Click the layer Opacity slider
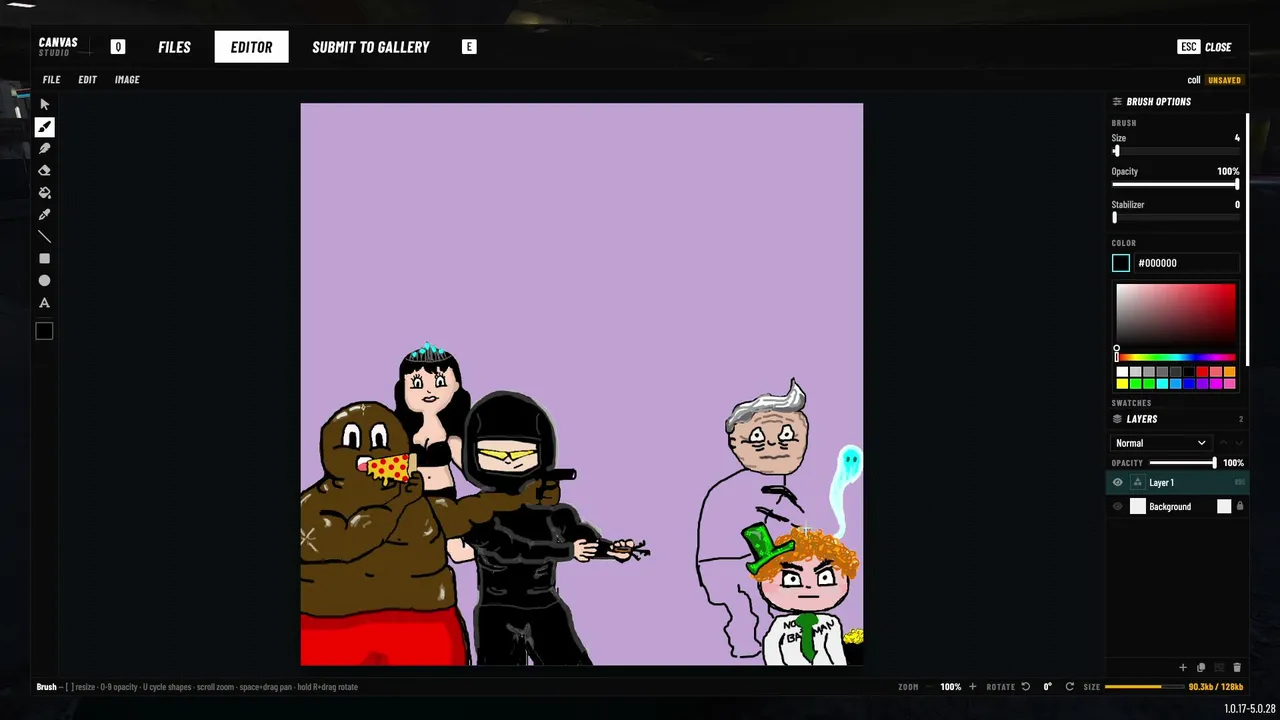 [1182, 463]
